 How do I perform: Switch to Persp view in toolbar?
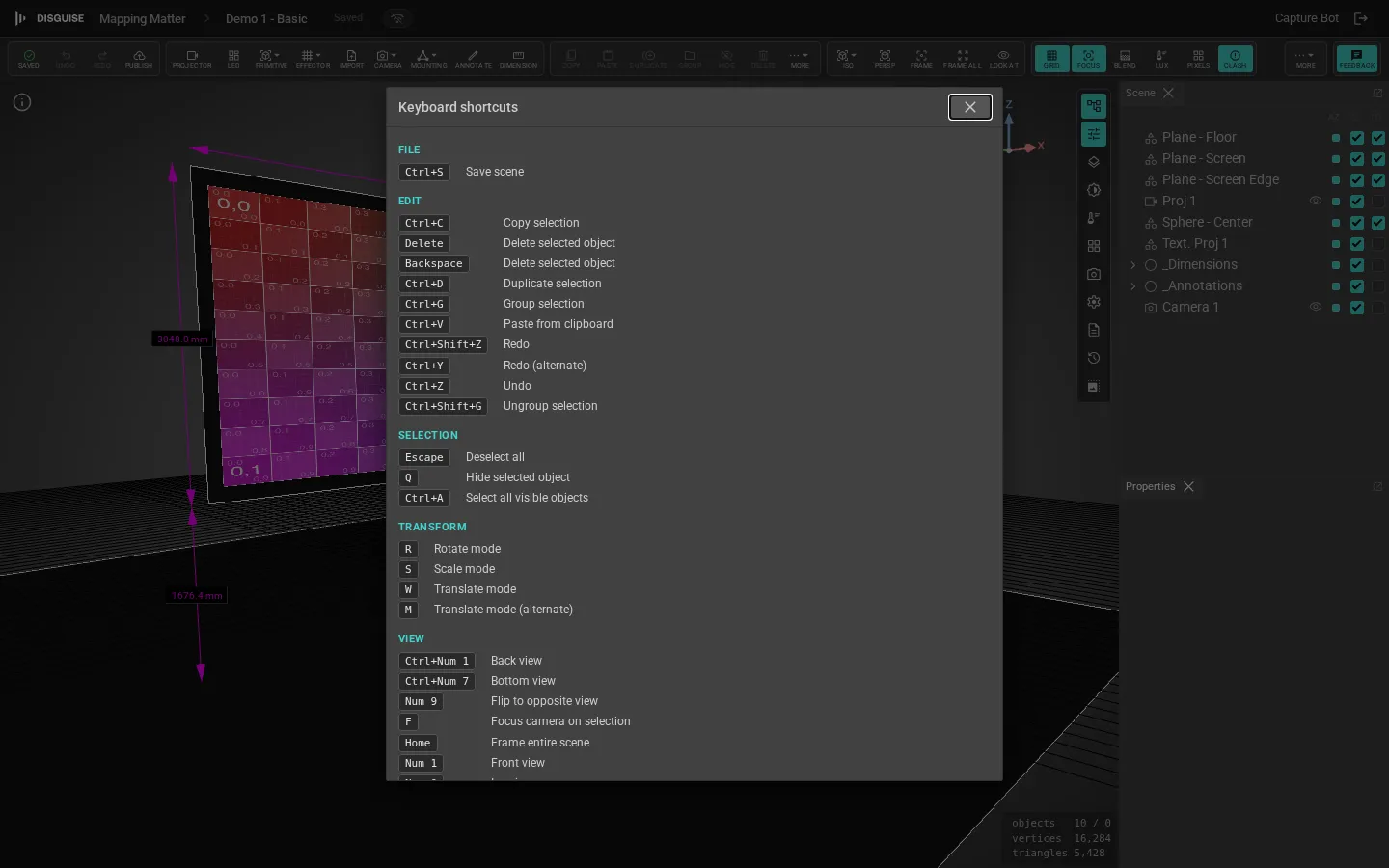click(x=885, y=59)
